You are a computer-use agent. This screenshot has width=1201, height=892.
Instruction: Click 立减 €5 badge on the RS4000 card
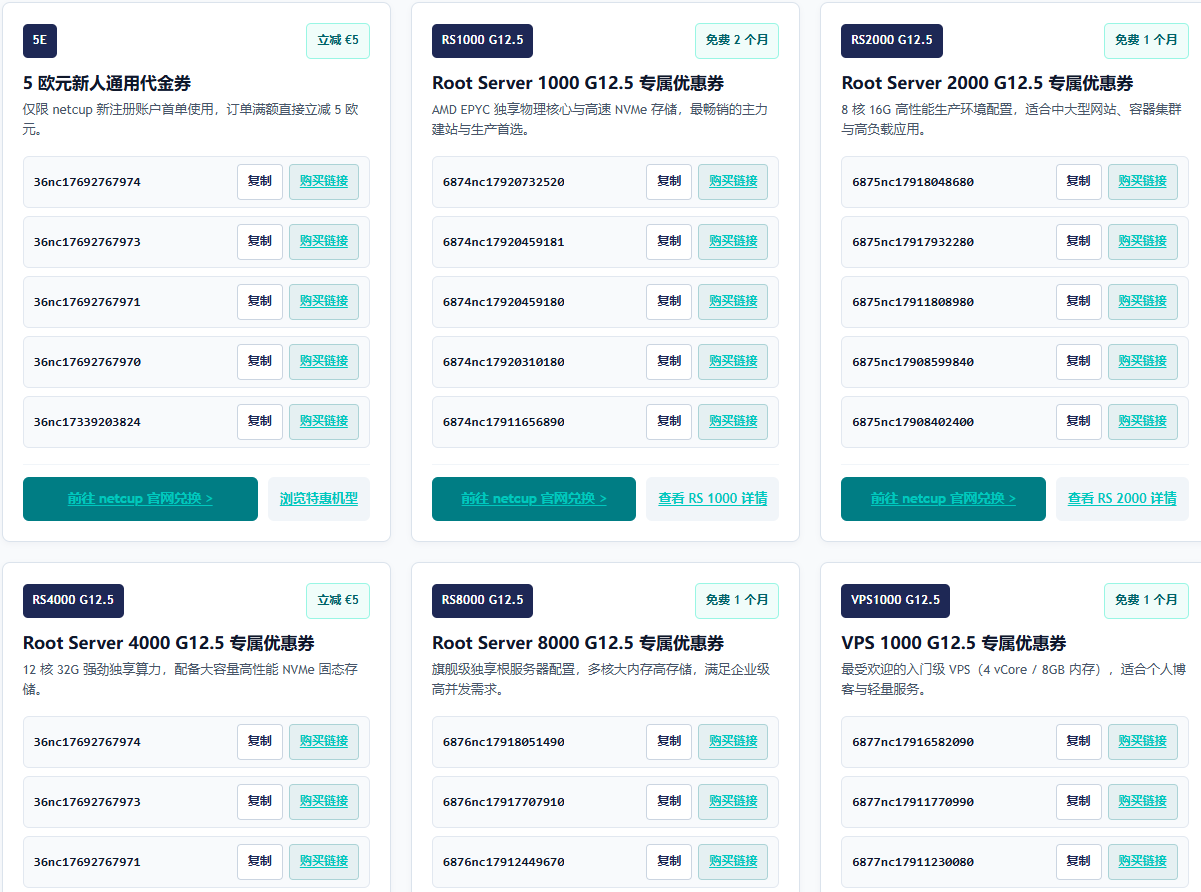click(x=338, y=601)
